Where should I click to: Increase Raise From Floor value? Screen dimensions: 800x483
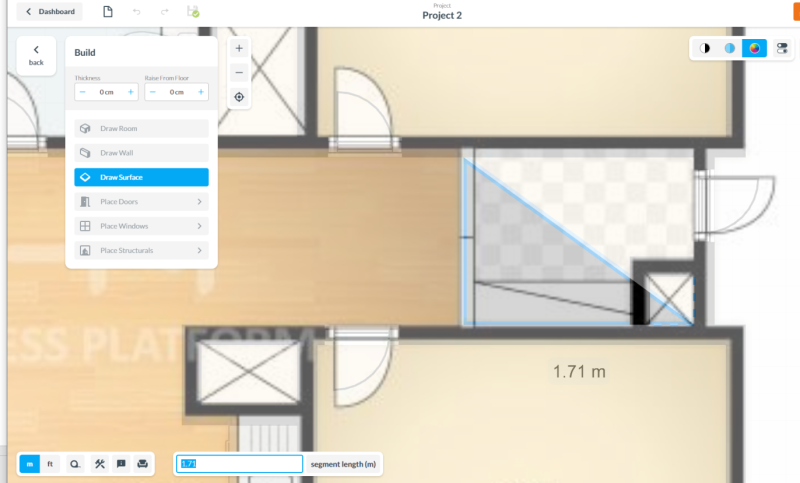tap(201, 92)
